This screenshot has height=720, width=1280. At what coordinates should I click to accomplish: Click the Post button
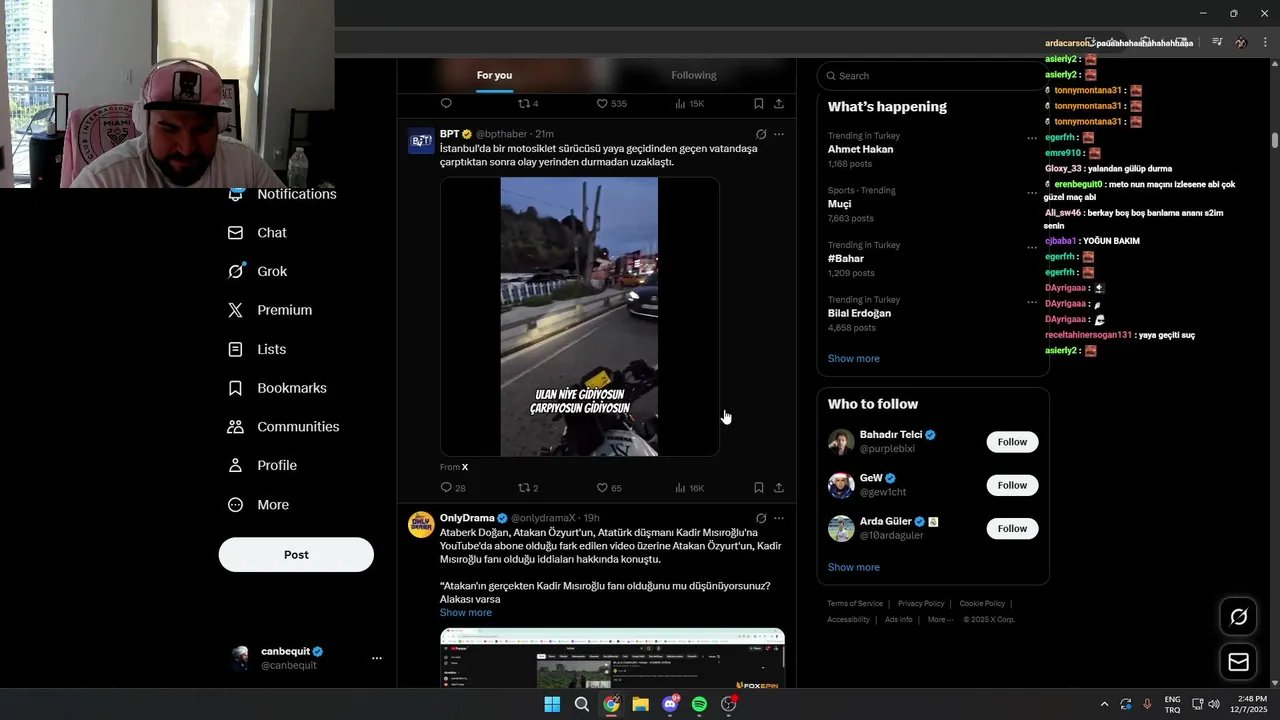point(296,555)
